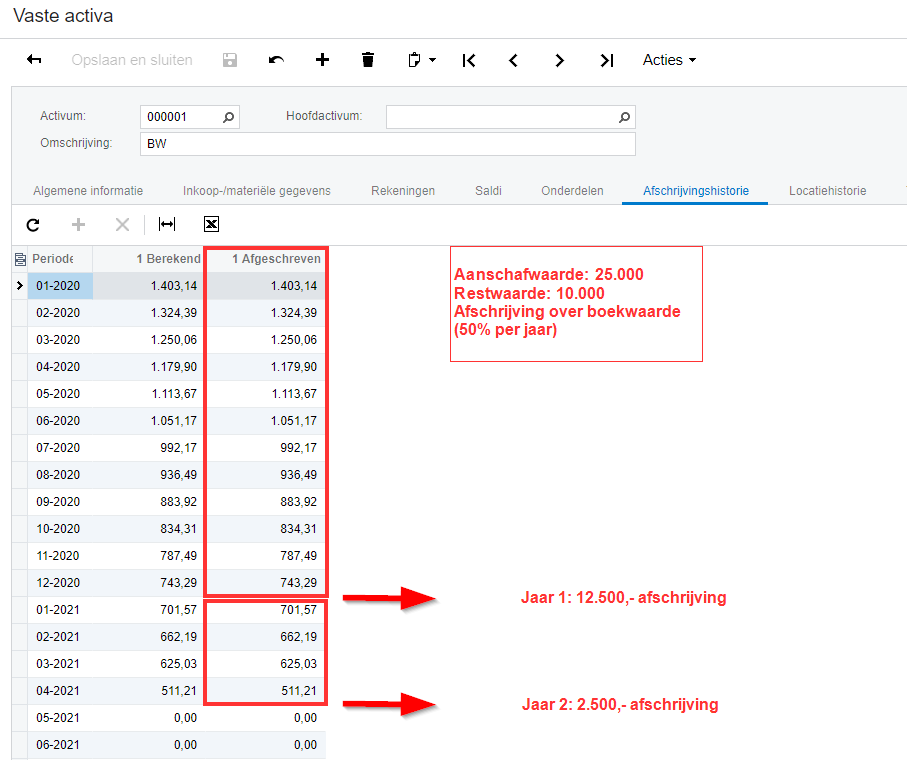
Task: Refresh the depreciation history grid
Action: (x=33, y=225)
